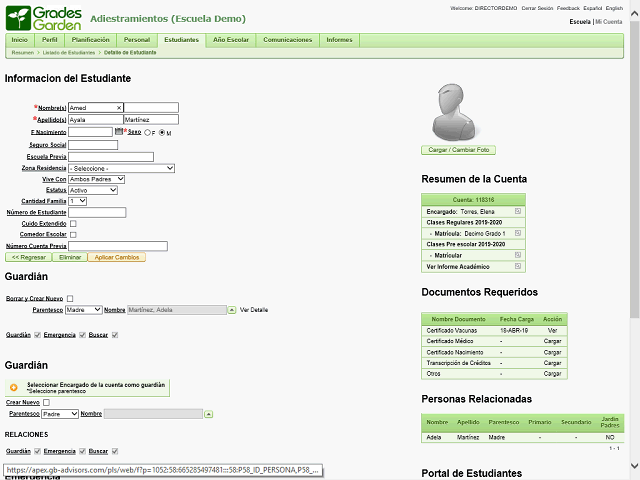Check the Cuido Extendido checkbox
The image size is (640, 480).
(x=73, y=223)
